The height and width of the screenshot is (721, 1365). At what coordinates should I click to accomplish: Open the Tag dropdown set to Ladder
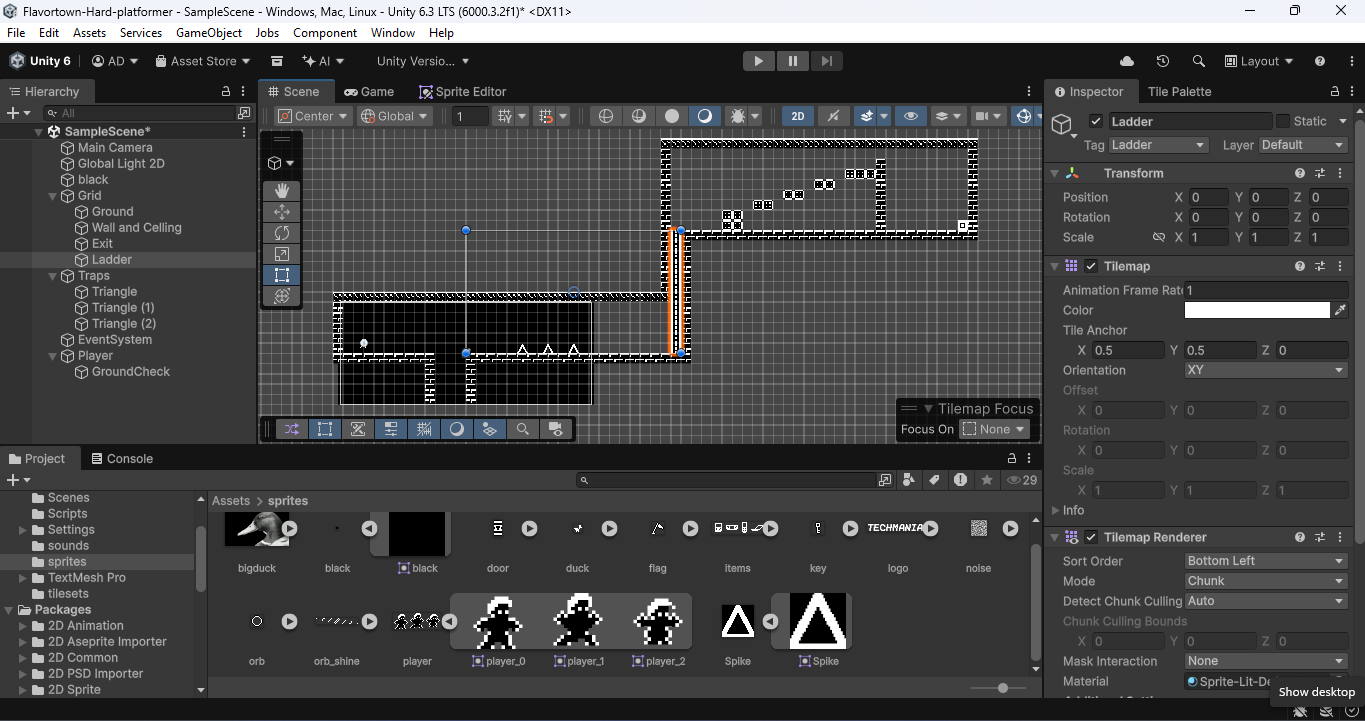point(1158,145)
